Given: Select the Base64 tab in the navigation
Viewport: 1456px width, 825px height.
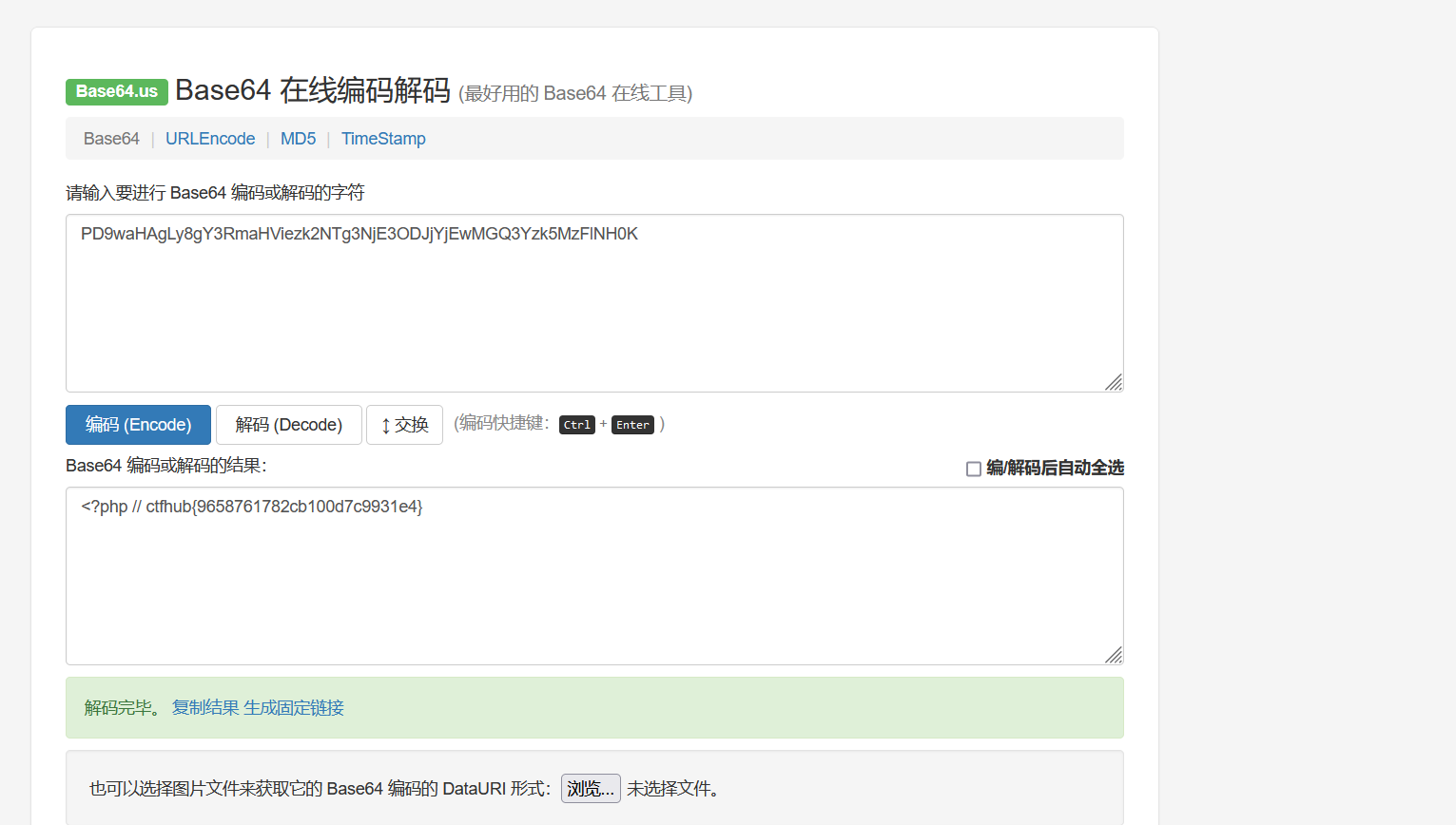Looking at the screenshot, I should point(111,138).
